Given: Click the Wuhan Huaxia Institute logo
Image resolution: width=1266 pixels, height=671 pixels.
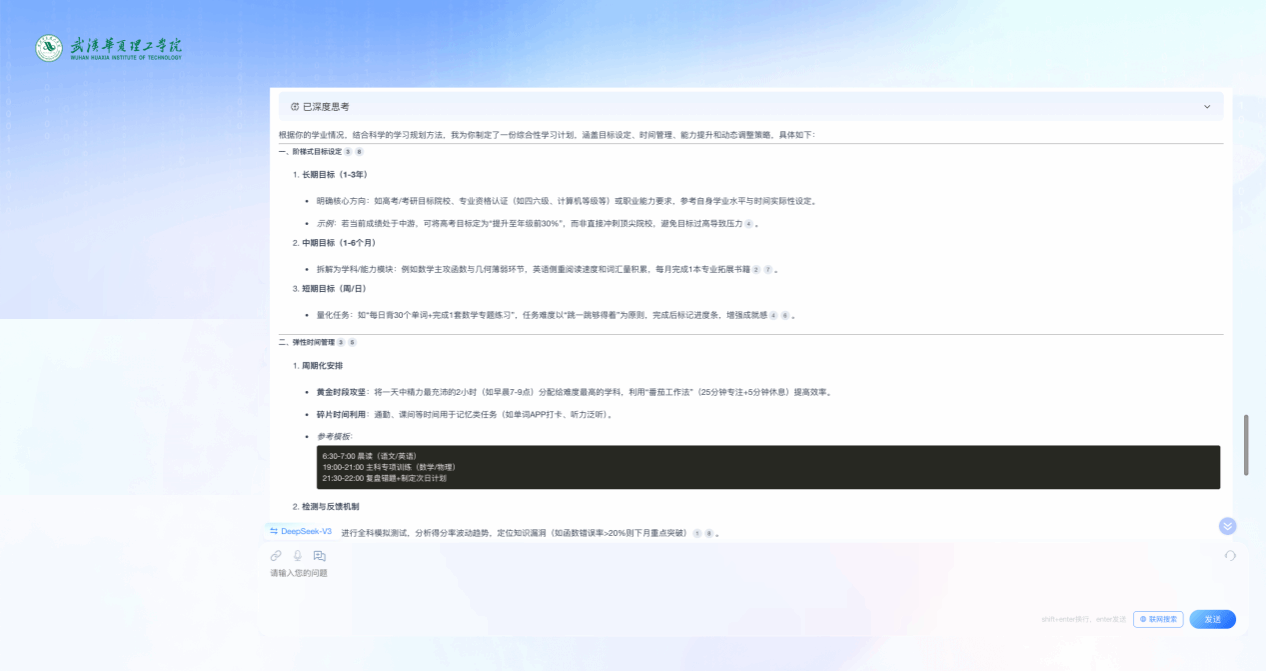Looking at the screenshot, I should tap(109, 48).
